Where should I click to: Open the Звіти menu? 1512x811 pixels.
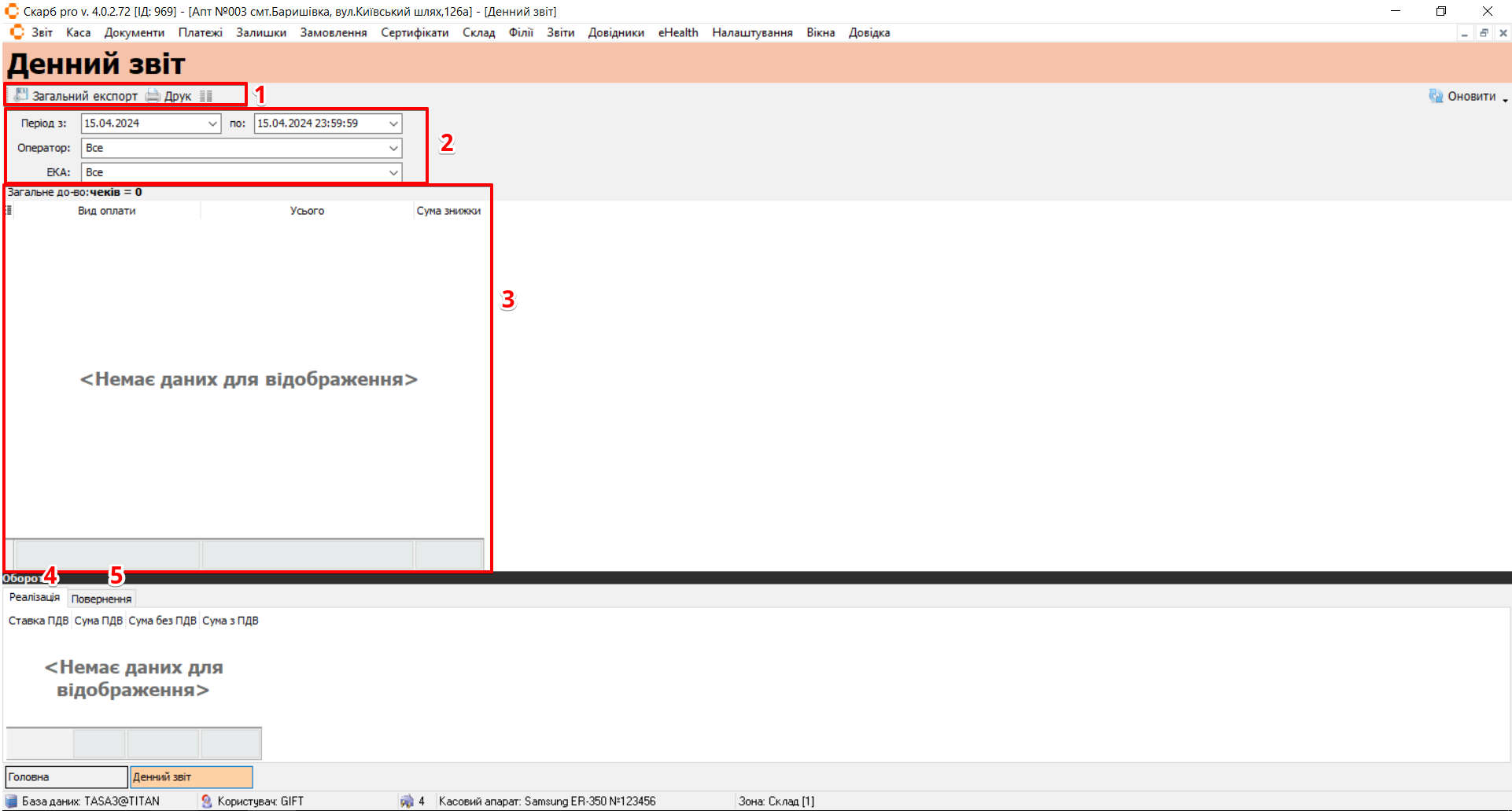tap(560, 32)
